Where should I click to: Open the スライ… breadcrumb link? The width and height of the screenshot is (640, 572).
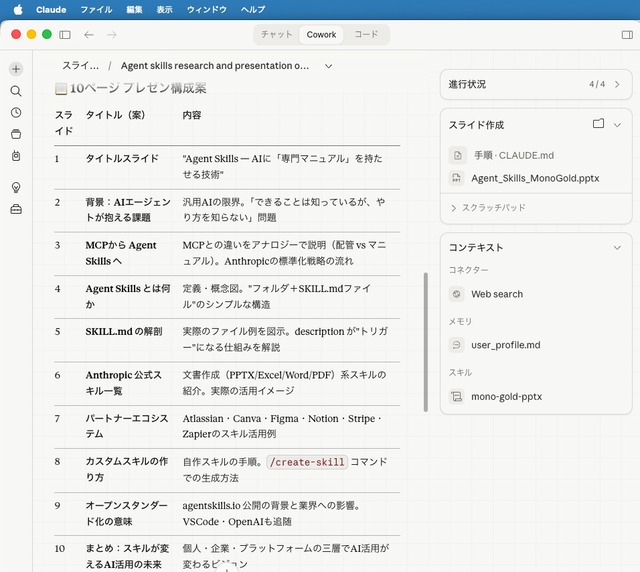click(80, 66)
